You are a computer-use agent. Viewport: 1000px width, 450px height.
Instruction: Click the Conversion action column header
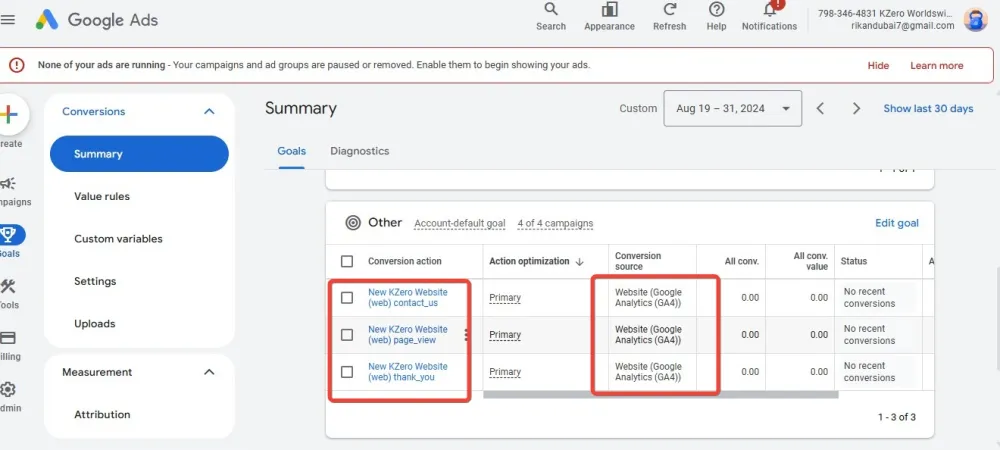[404, 261]
